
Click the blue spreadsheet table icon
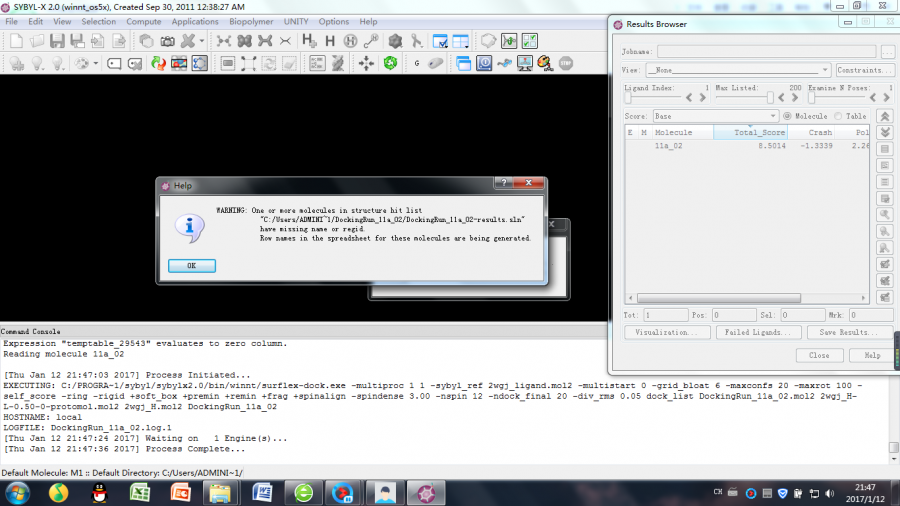tap(461, 41)
